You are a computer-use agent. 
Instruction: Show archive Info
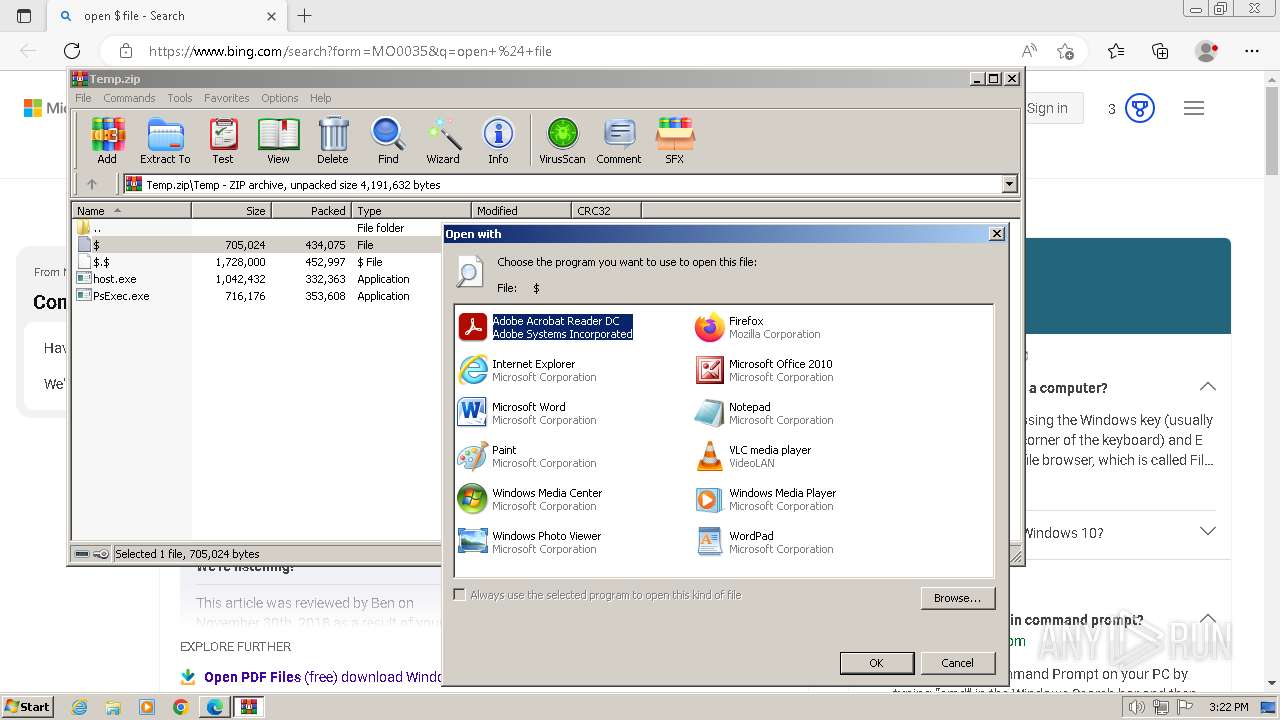click(x=498, y=141)
